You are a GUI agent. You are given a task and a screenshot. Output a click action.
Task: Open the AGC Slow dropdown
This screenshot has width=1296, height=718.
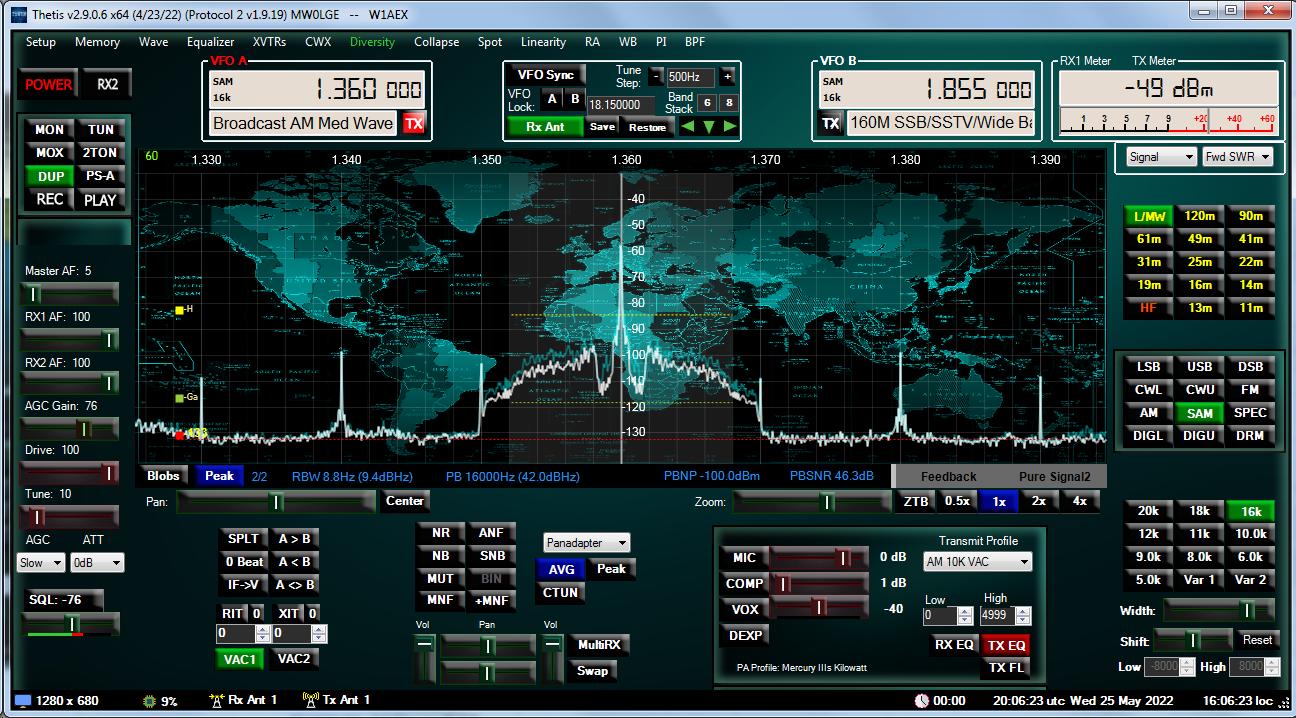pos(42,563)
